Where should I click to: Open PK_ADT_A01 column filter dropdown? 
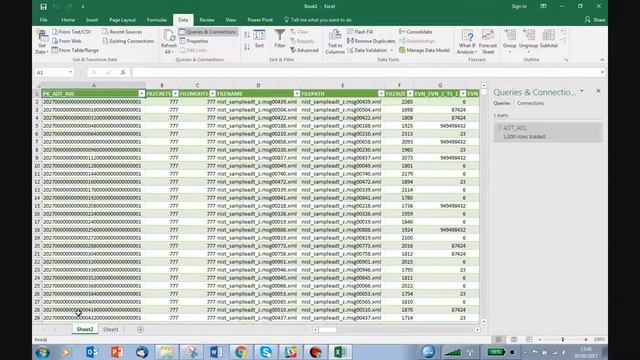pos(142,94)
